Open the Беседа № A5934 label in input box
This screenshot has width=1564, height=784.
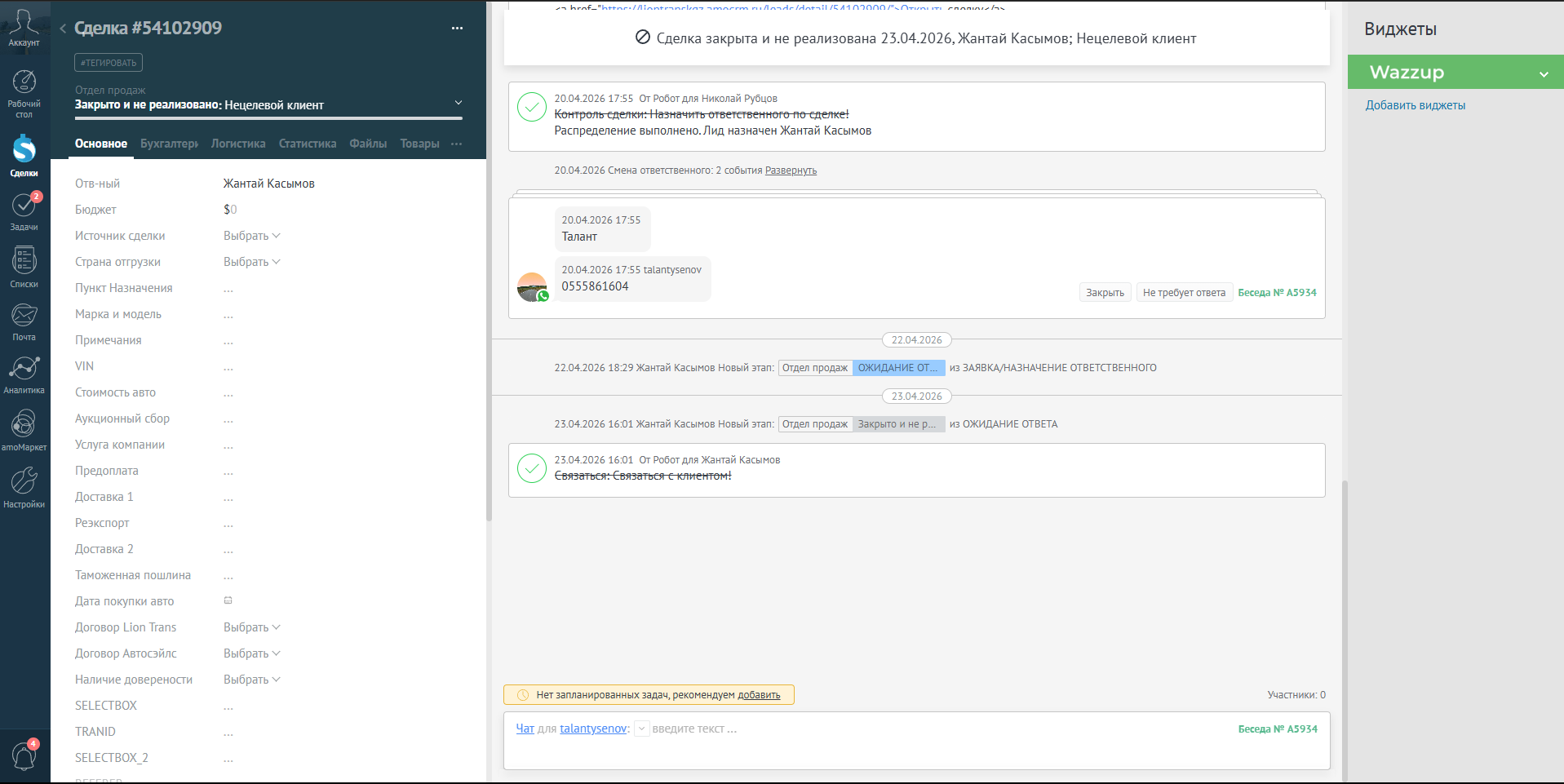(x=1278, y=729)
